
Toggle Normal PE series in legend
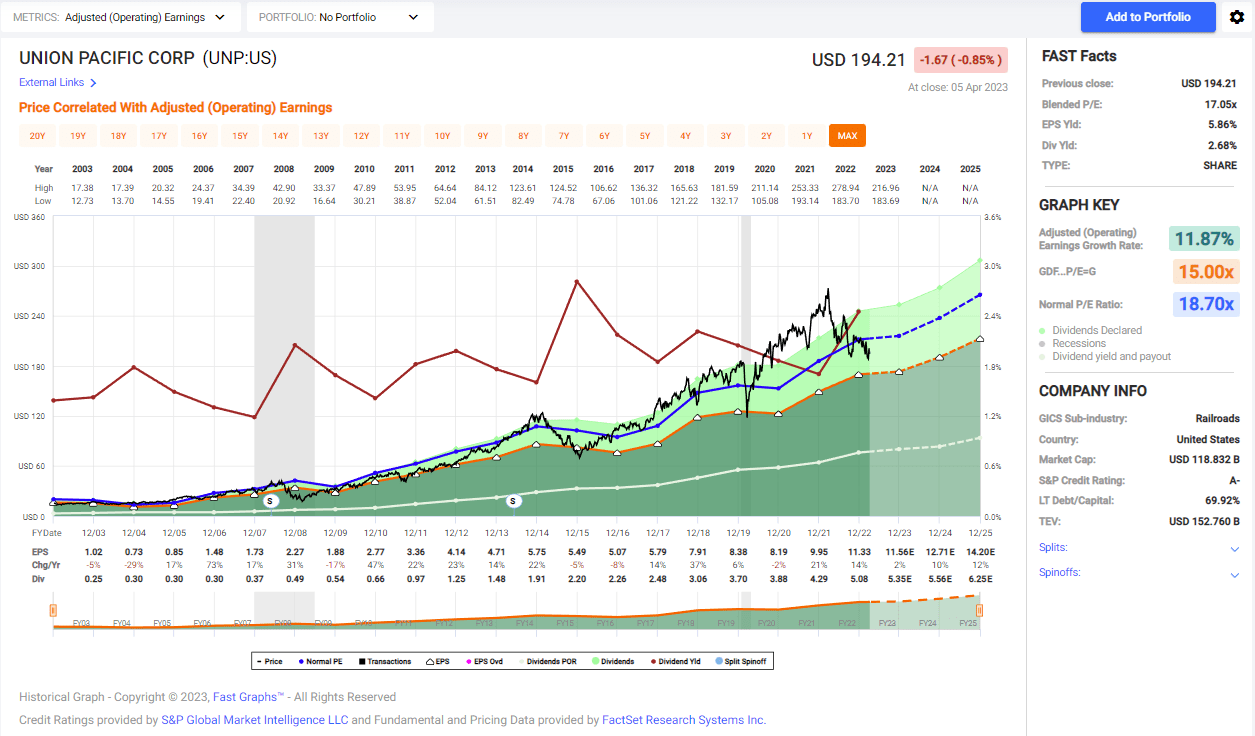pos(321,661)
